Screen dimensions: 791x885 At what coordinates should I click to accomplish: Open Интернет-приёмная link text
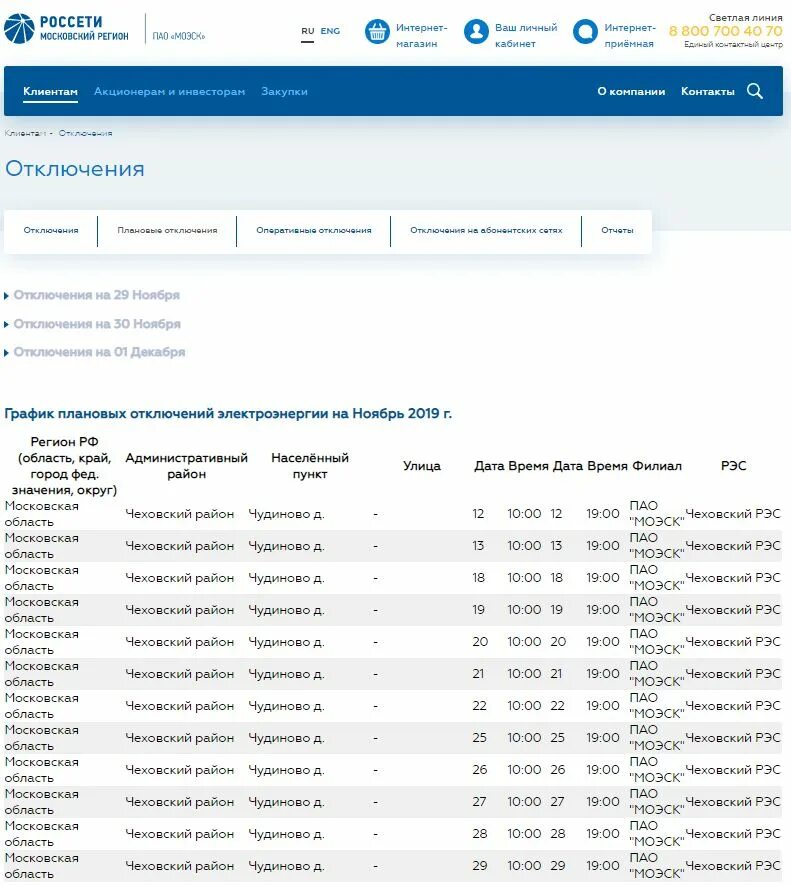coord(630,36)
